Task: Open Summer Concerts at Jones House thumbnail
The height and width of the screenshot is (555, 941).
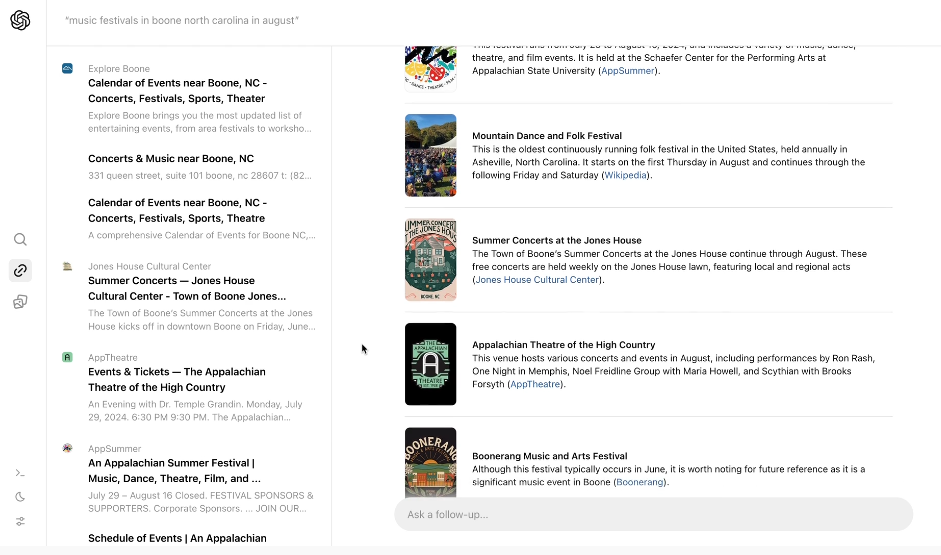Action: [x=430, y=260]
